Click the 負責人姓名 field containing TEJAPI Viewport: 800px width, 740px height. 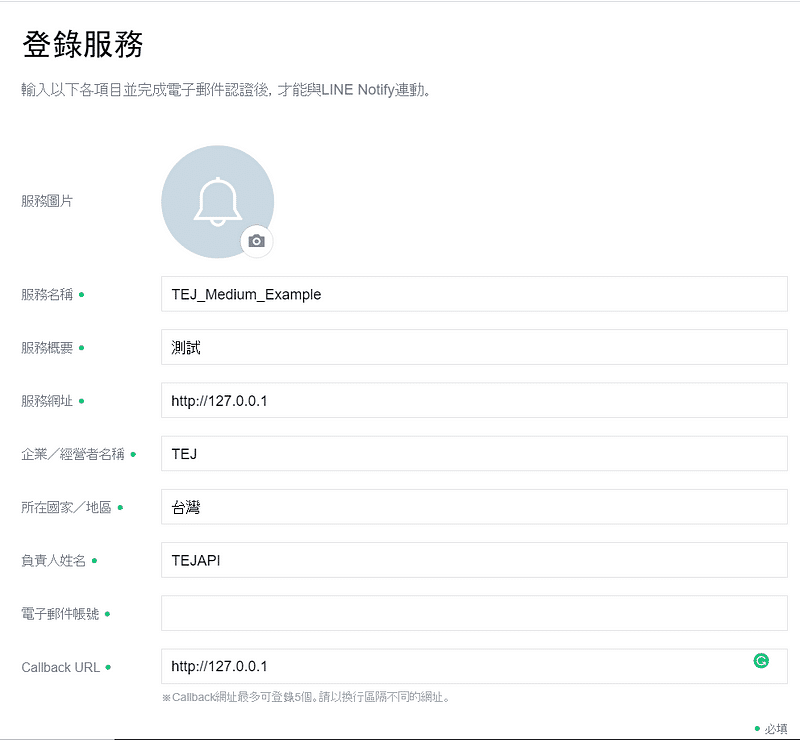coord(473,560)
